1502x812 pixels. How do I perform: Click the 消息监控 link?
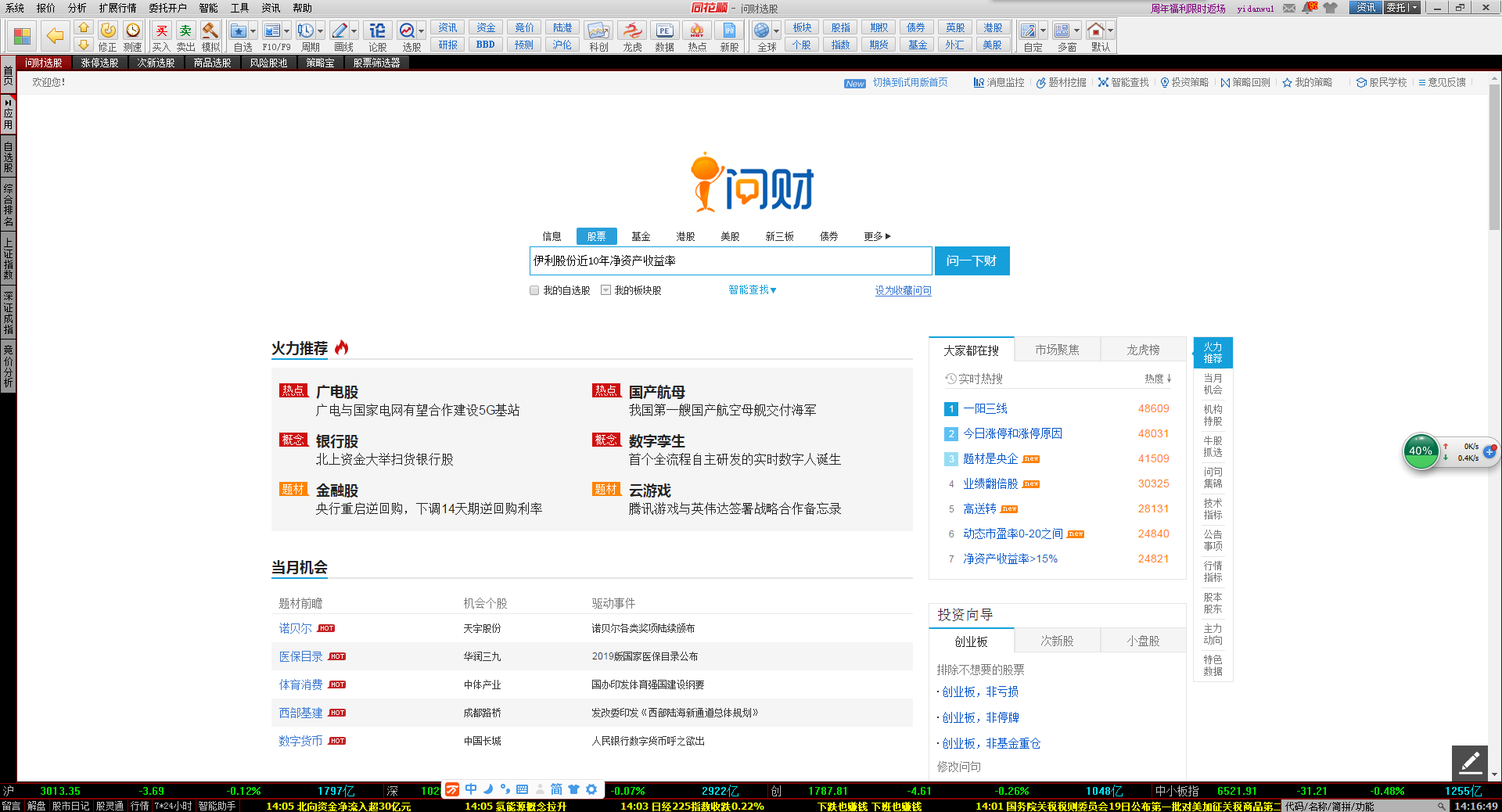(999, 82)
